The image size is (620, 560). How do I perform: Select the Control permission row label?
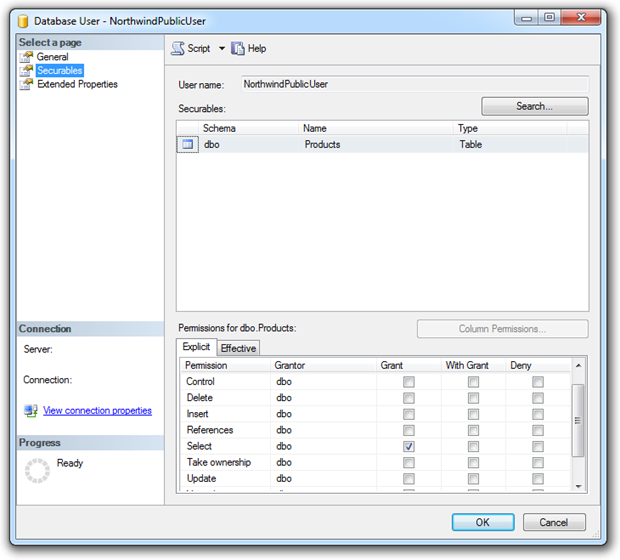tap(200, 382)
